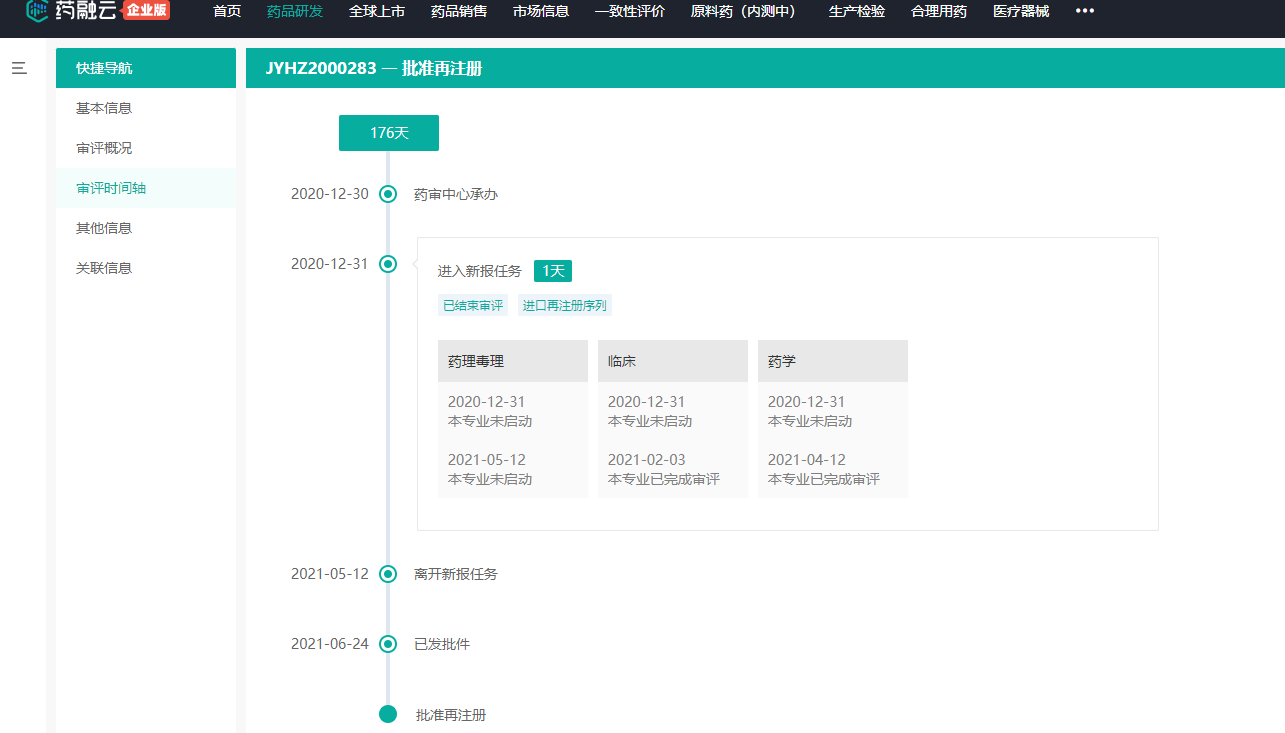Click the 批准再注册 text at timeline end
This screenshot has width=1285, height=733.
pos(451,715)
